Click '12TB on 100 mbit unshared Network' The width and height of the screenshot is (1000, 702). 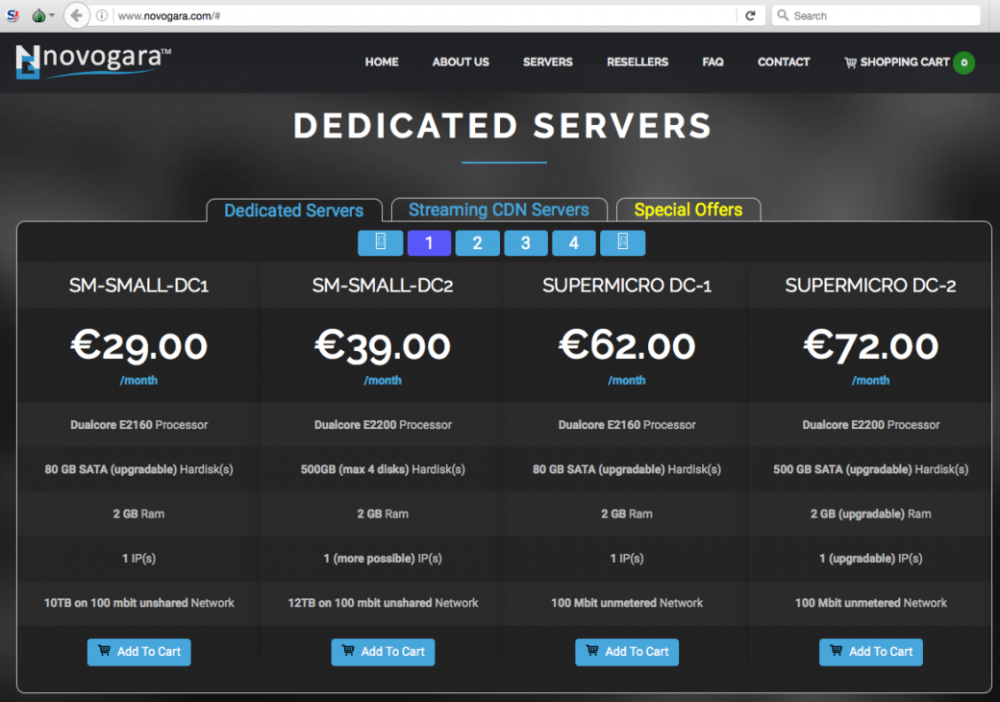point(383,603)
